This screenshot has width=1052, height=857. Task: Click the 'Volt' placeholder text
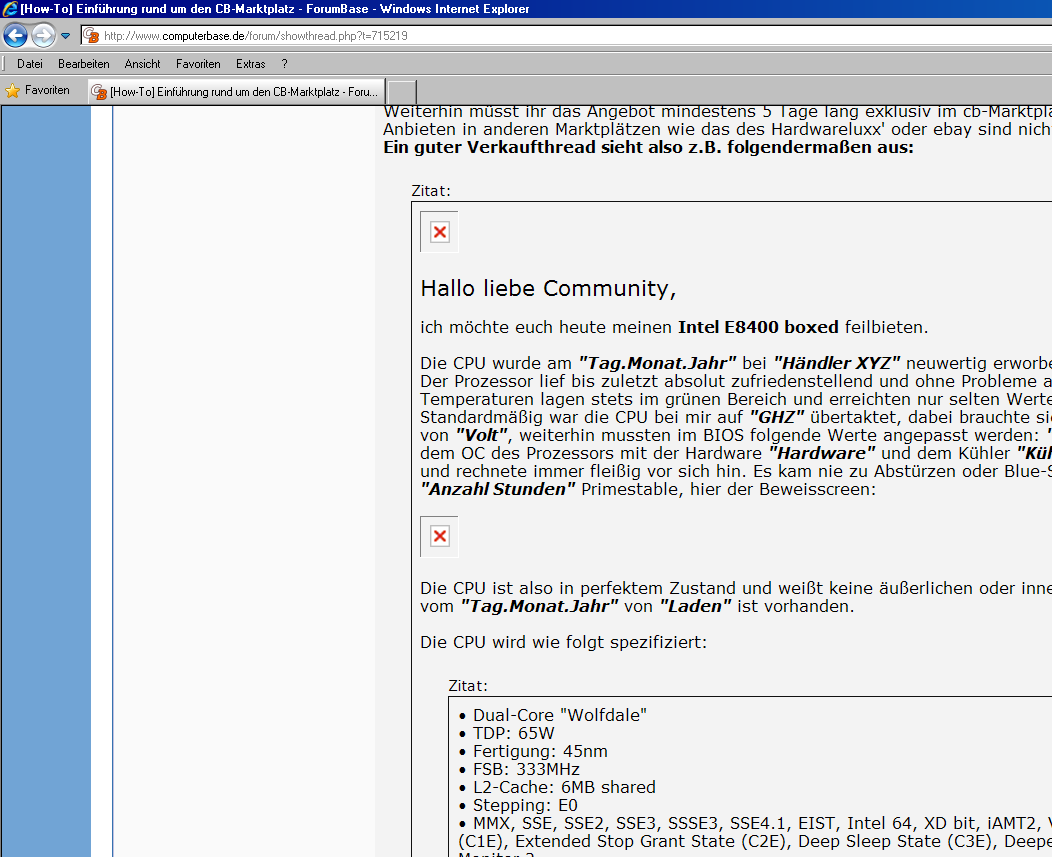(481, 436)
